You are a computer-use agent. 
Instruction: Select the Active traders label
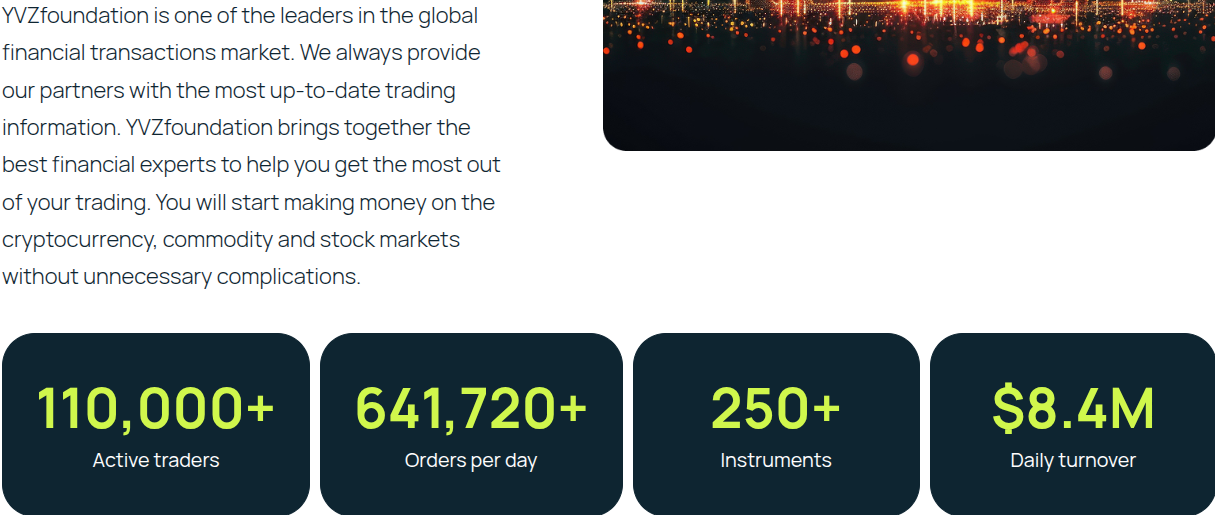point(156,460)
